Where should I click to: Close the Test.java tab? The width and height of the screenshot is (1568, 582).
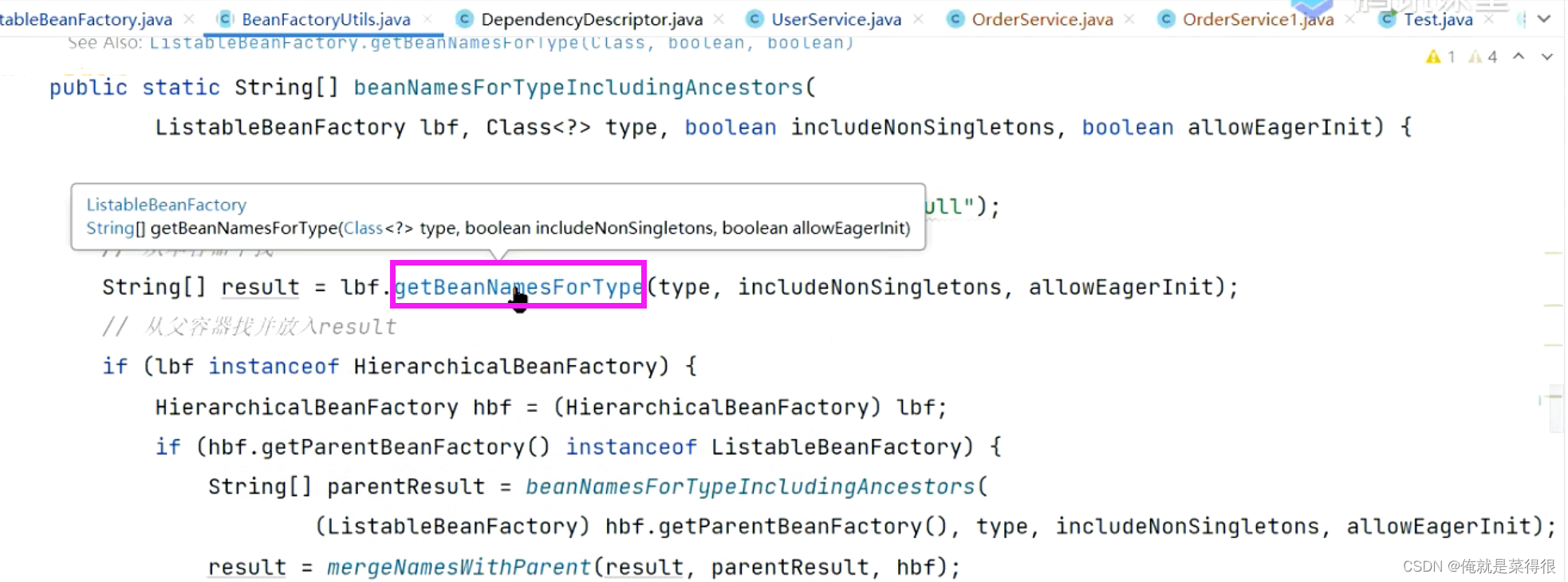point(1488,19)
